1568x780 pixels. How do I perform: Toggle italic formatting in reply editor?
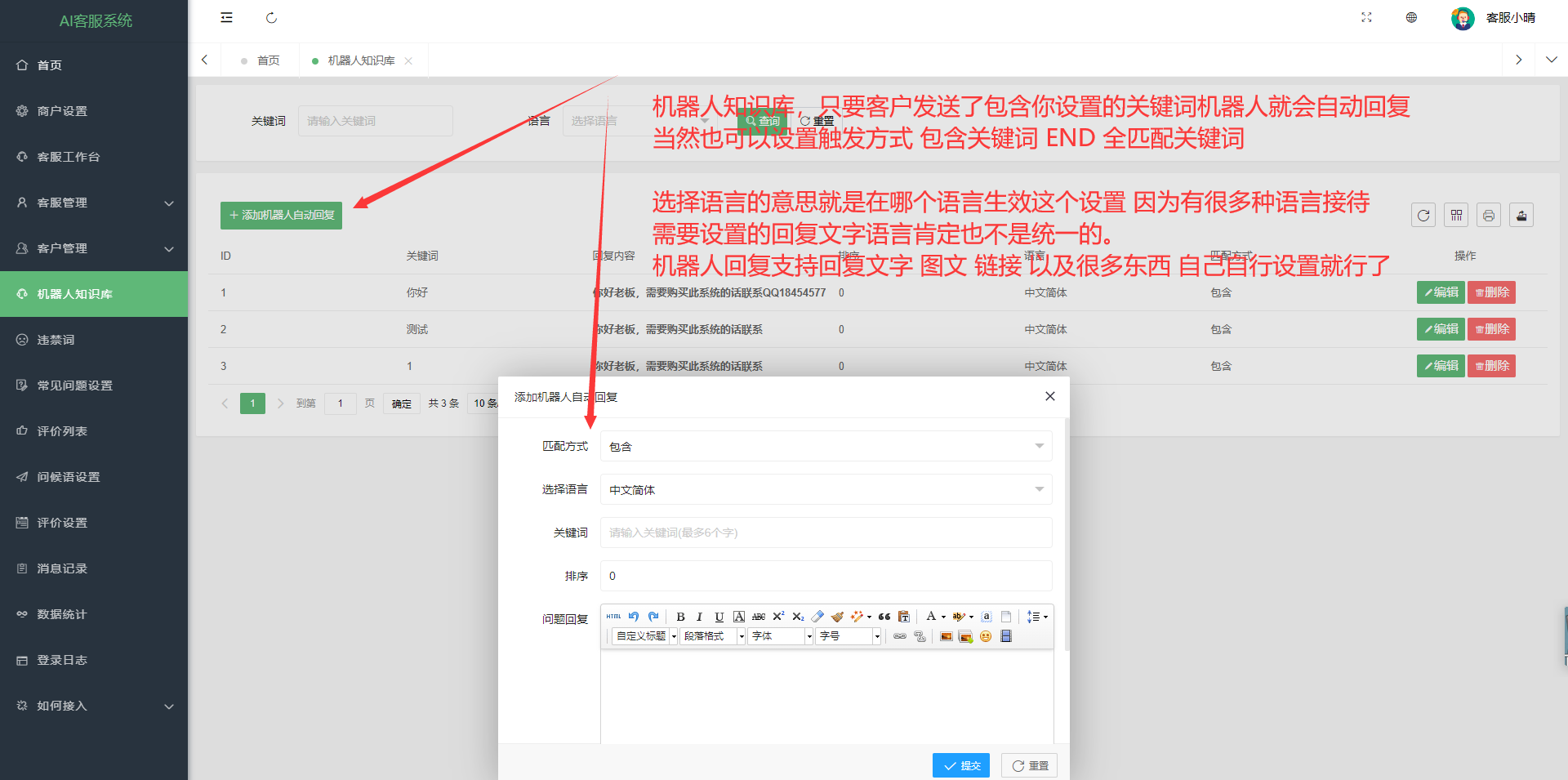click(699, 617)
